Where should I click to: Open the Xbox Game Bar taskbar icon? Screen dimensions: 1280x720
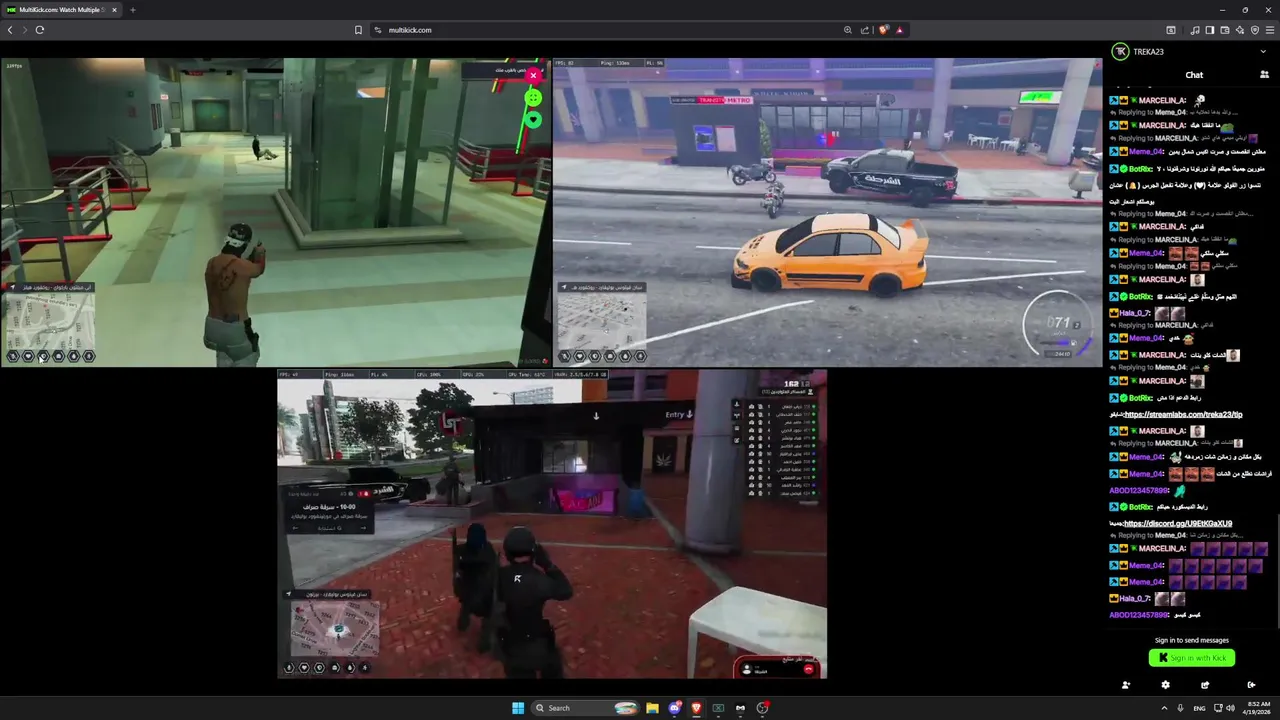tap(718, 708)
